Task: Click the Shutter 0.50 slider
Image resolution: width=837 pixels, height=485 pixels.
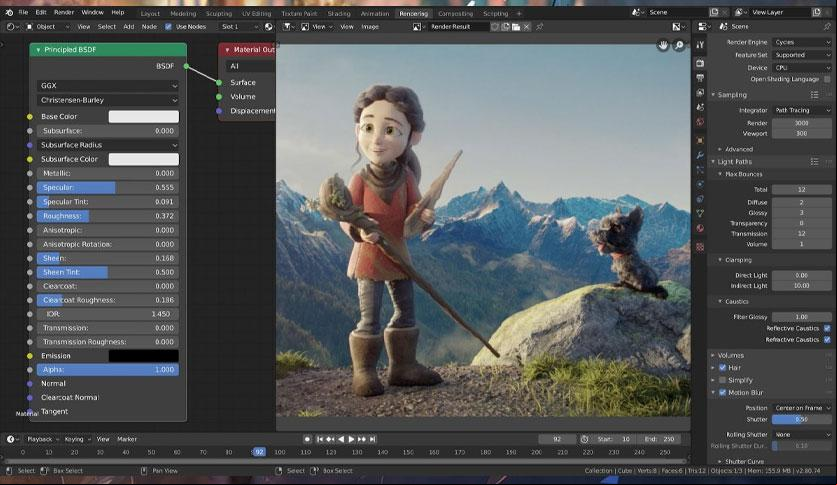Action: [801, 419]
